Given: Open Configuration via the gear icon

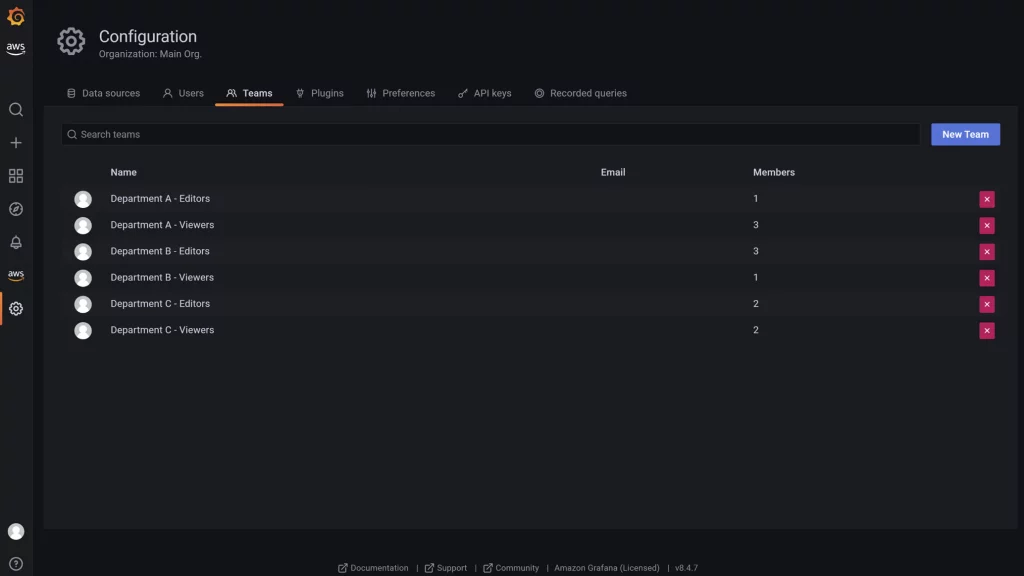Looking at the screenshot, I should pos(15,308).
